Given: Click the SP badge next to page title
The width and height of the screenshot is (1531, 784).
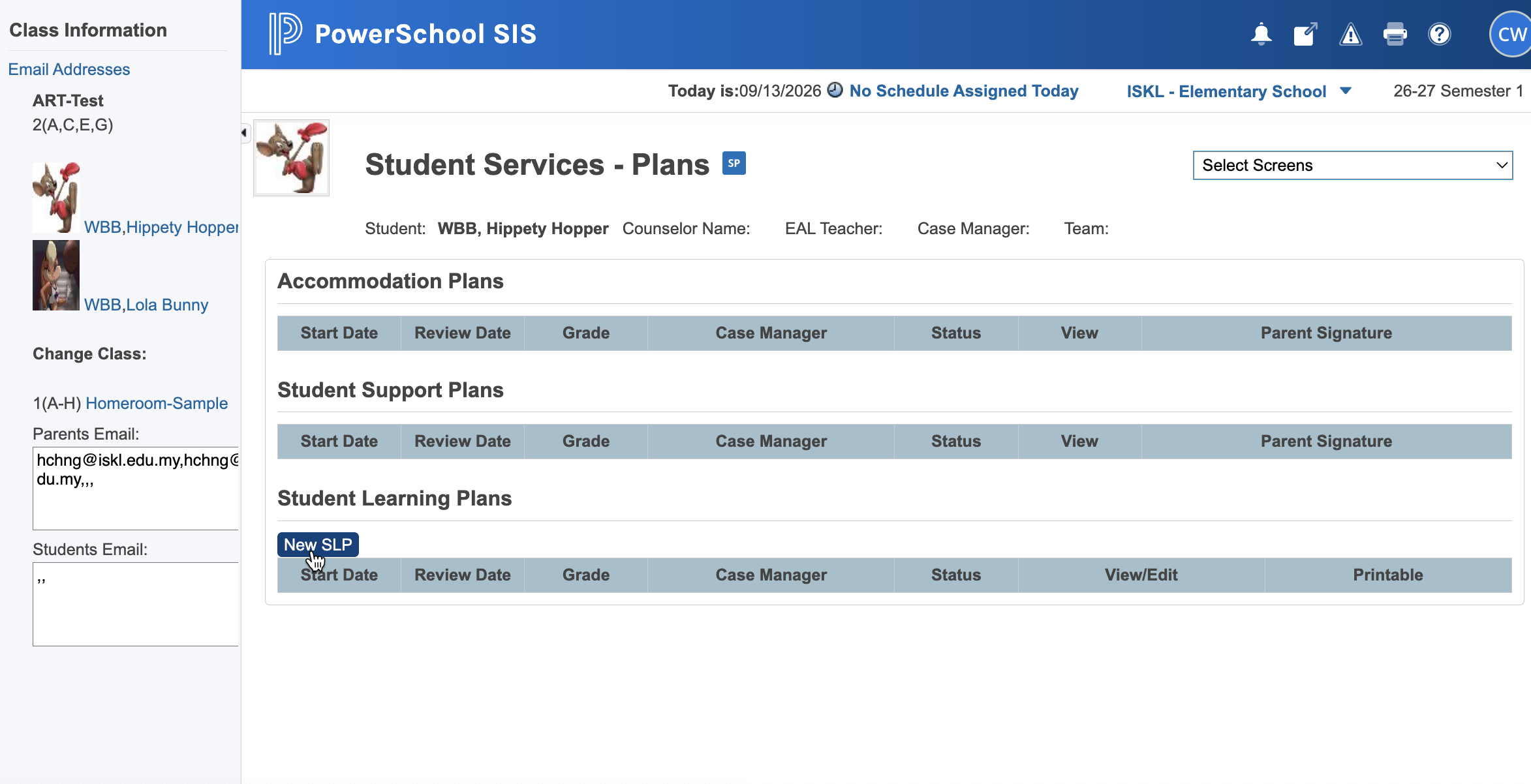Looking at the screenshot, I should point(734,163).
